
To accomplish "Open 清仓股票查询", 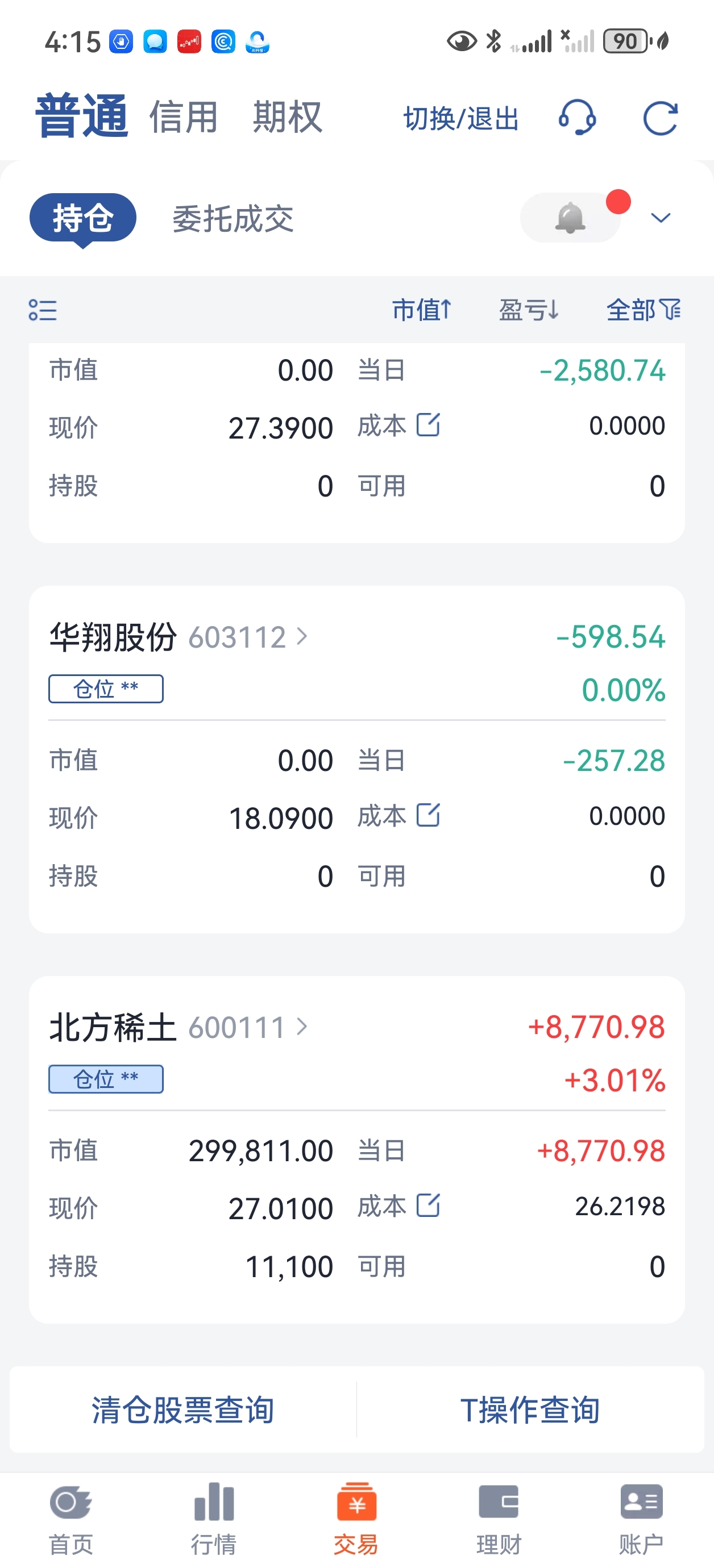I will tap(183, 1409).
